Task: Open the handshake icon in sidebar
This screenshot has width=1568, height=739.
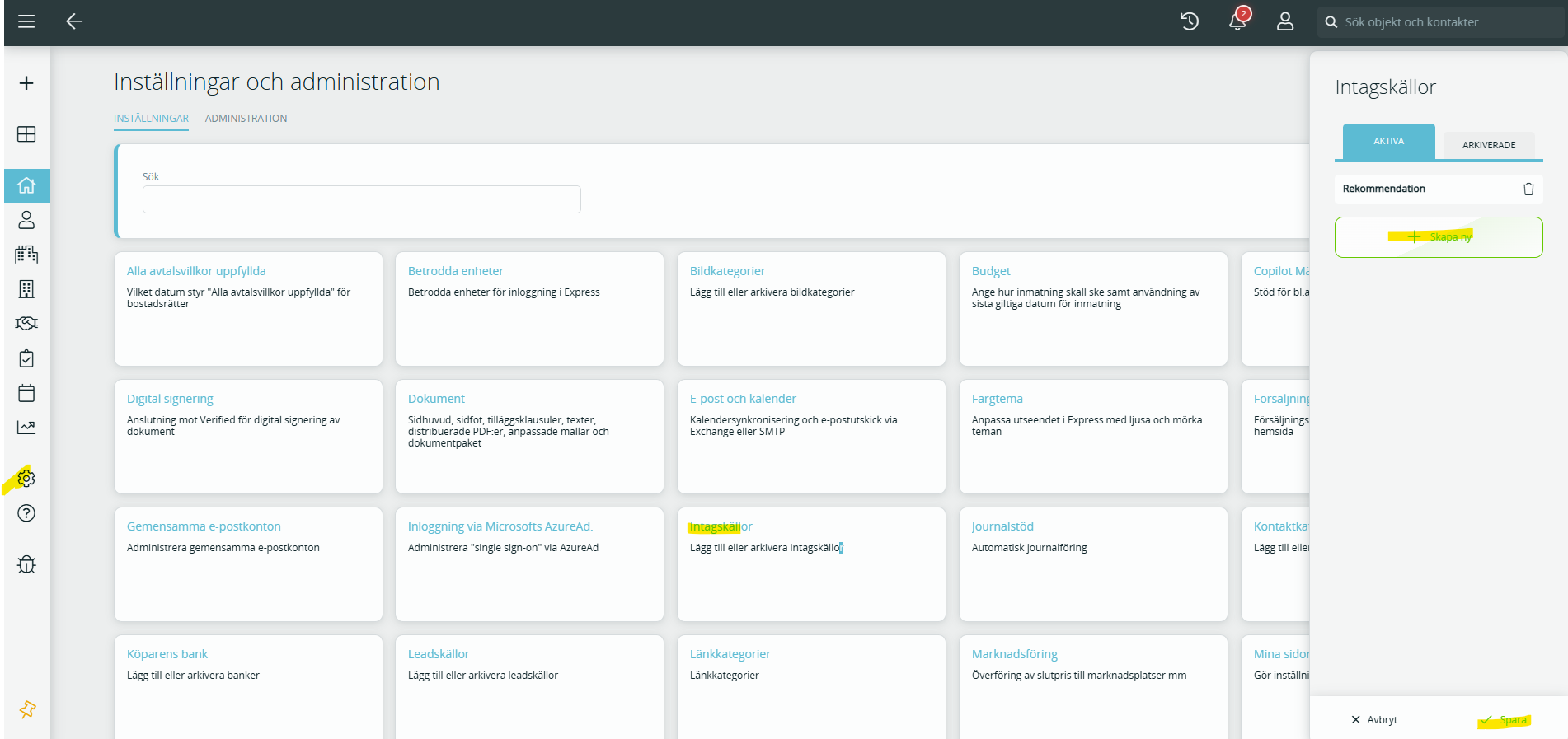Action: tap(26, 324)
